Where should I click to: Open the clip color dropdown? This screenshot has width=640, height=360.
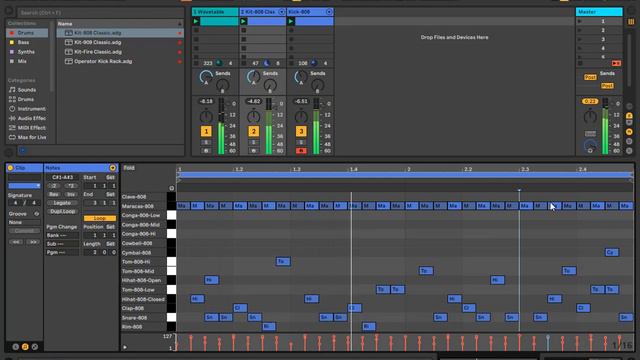coord(24,186)
